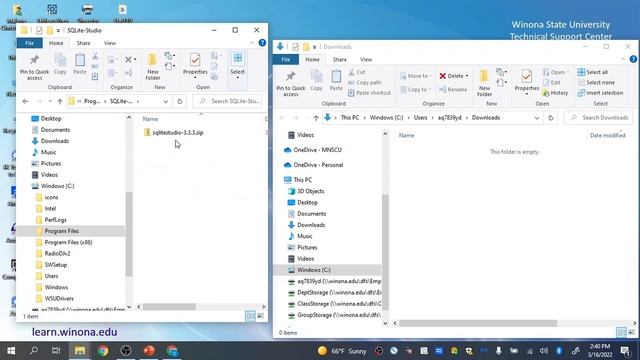Image resolution: width=640 pixels, height=360 pixels.
Task: Click horizontal scrollbar in SQLite-Studio file pane
Action: [169, 307]
